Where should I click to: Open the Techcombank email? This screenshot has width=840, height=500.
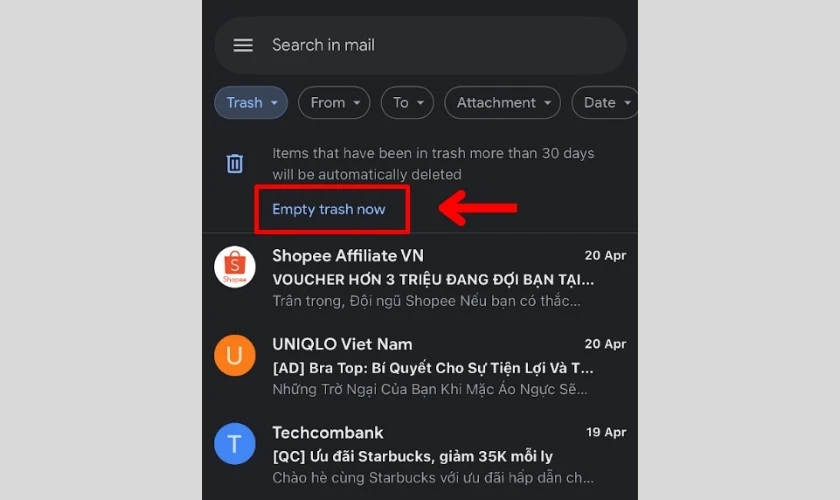coord(421,454)
